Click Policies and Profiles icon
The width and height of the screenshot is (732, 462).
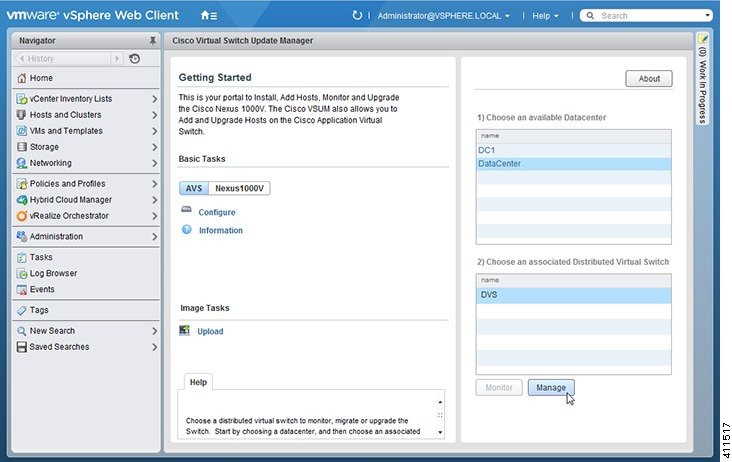tap(21, 184)
